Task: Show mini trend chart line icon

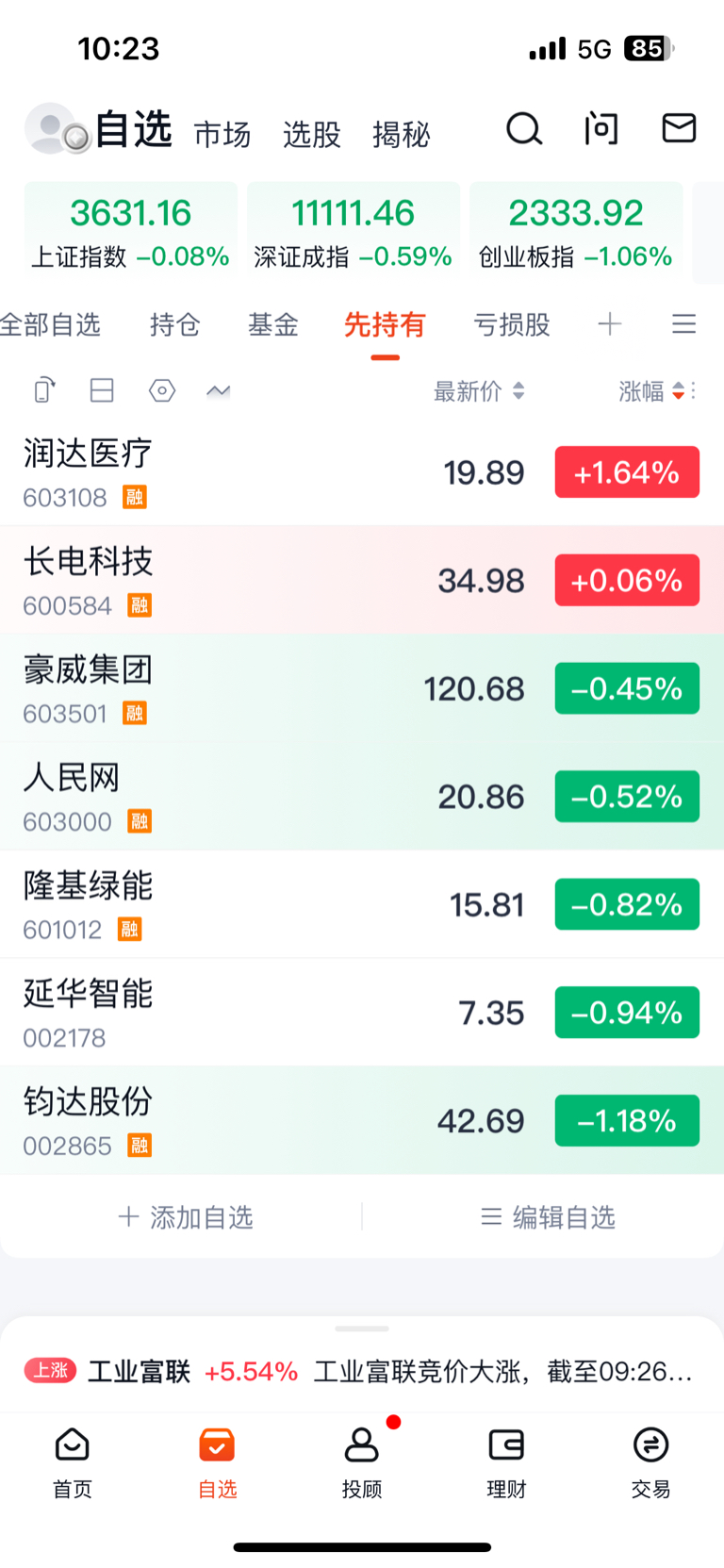Action: 218,390
